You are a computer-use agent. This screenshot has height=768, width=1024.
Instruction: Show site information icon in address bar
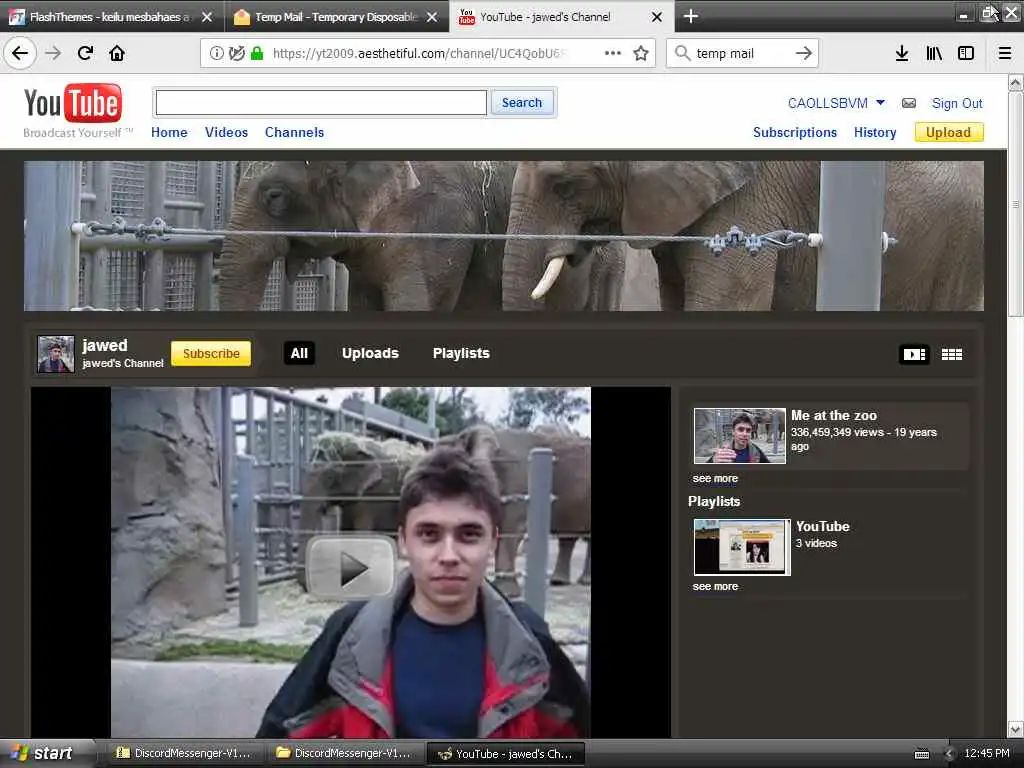click(x=216, y=53)
